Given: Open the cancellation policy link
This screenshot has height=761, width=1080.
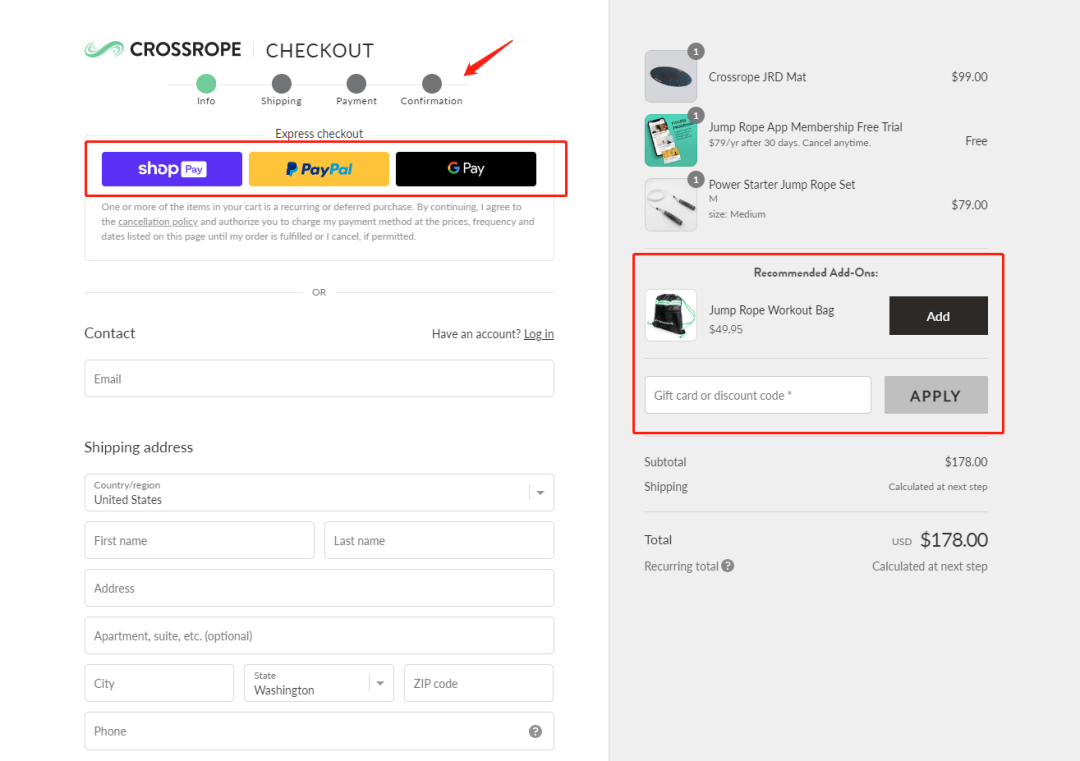Looking at the screenshot, I should (x=158, y=222).
